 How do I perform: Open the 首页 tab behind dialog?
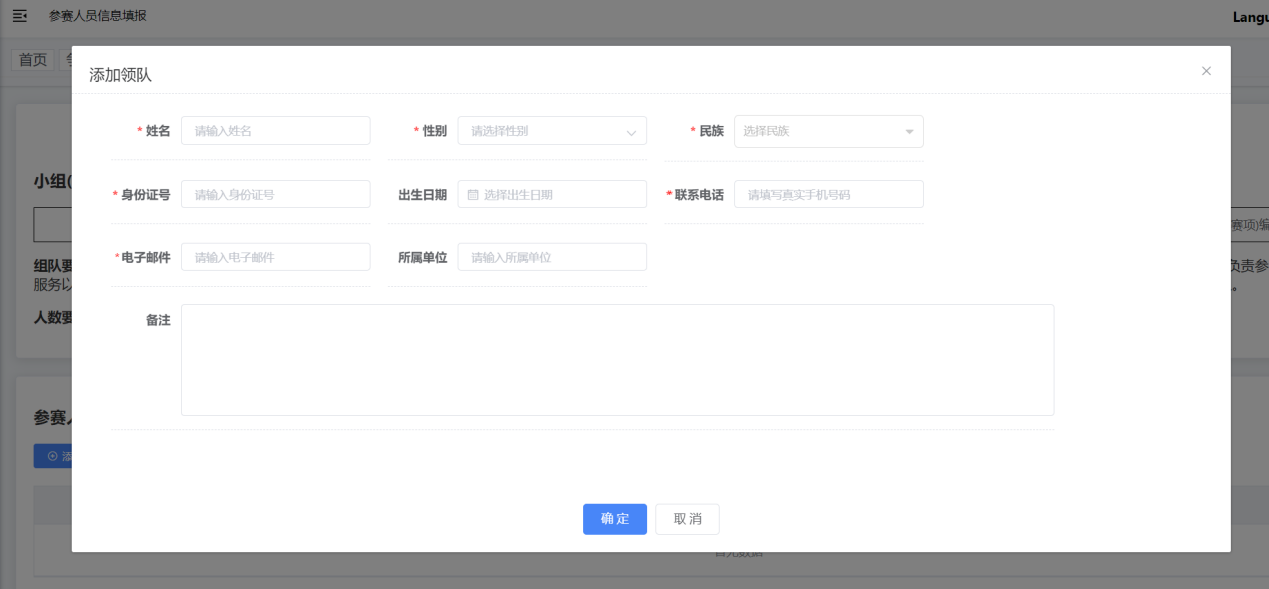point(33,60)
